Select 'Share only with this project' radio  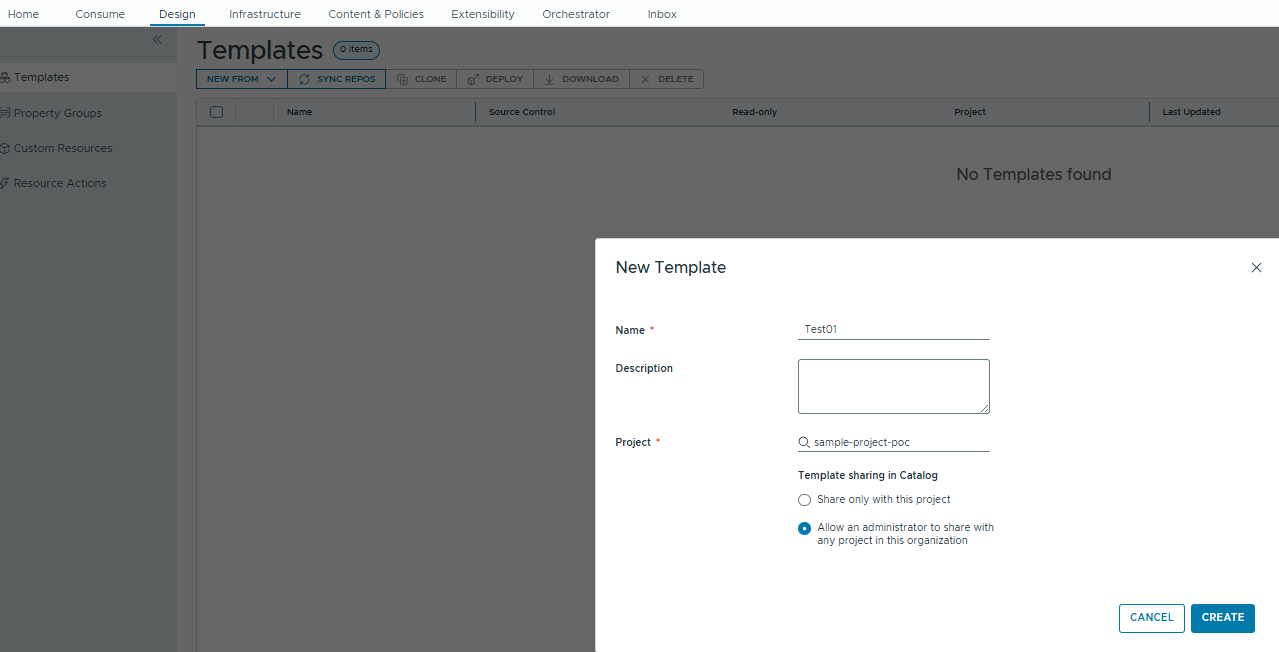point(804,500)
